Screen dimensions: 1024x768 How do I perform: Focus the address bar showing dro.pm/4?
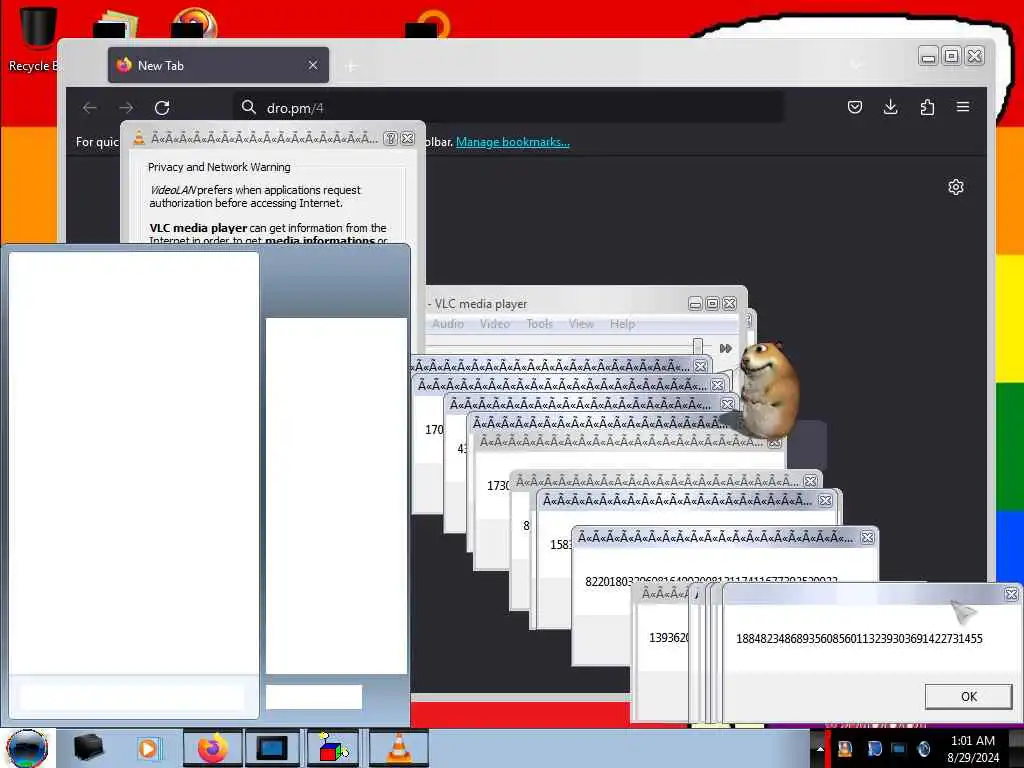click(x=508, y=108)
